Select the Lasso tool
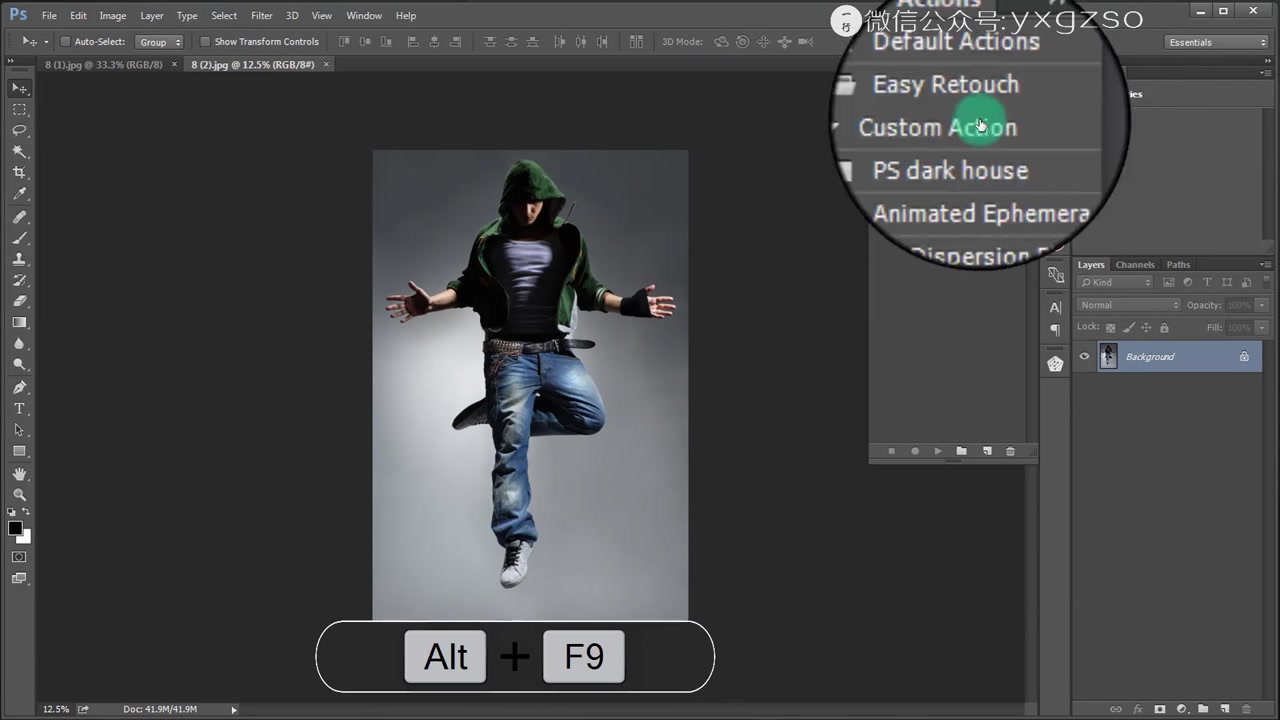 point(19,131)
